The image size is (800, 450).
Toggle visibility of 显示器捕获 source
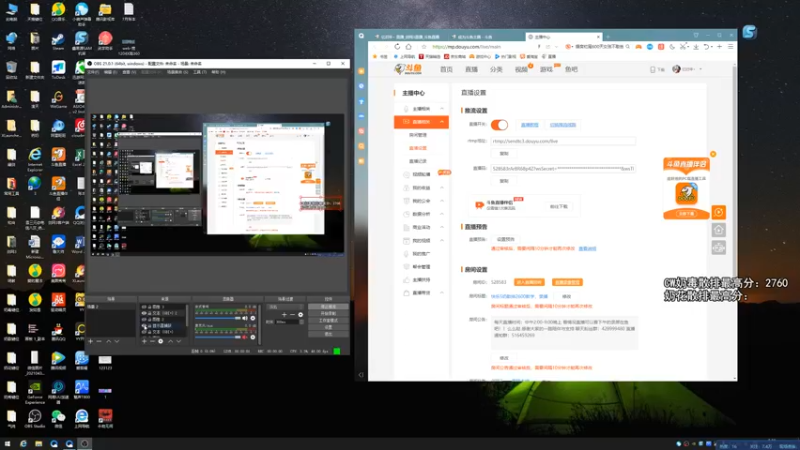pyautogui.click(x=144, y=326)
